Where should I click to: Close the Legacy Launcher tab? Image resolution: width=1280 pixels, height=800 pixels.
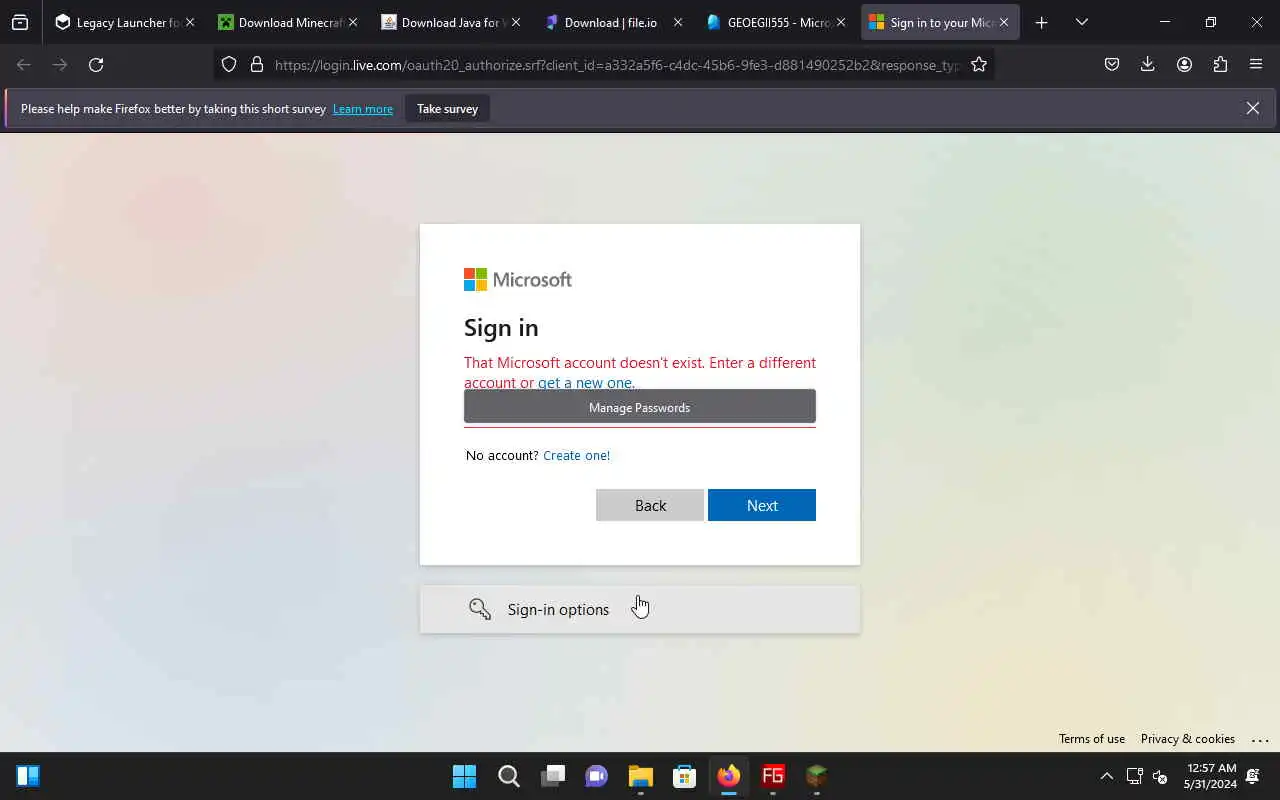190,22
